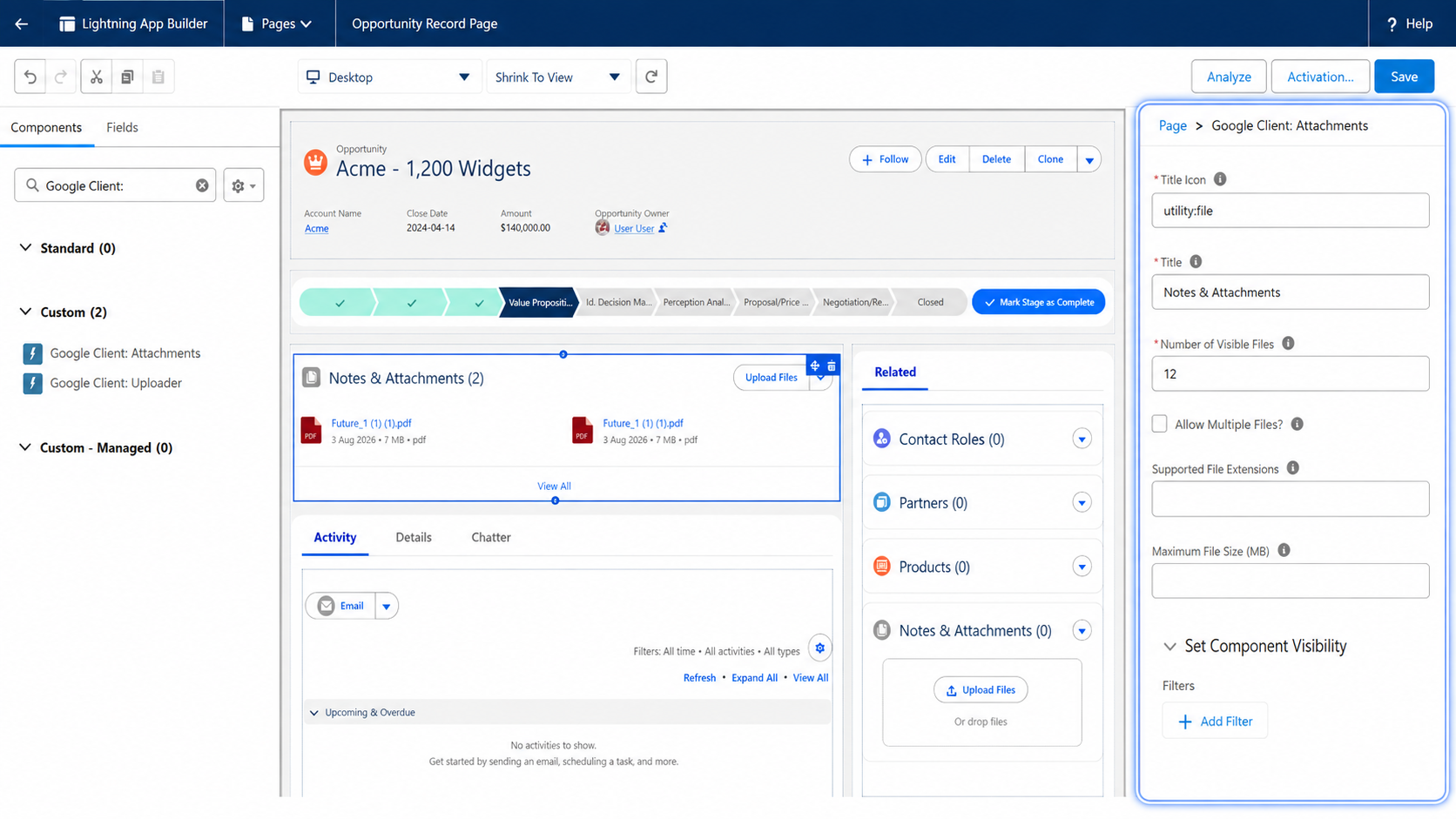Viewport: 1456px width, 819px height.
Task: Click the Analyze button
Action: [x=1229, y=77]
